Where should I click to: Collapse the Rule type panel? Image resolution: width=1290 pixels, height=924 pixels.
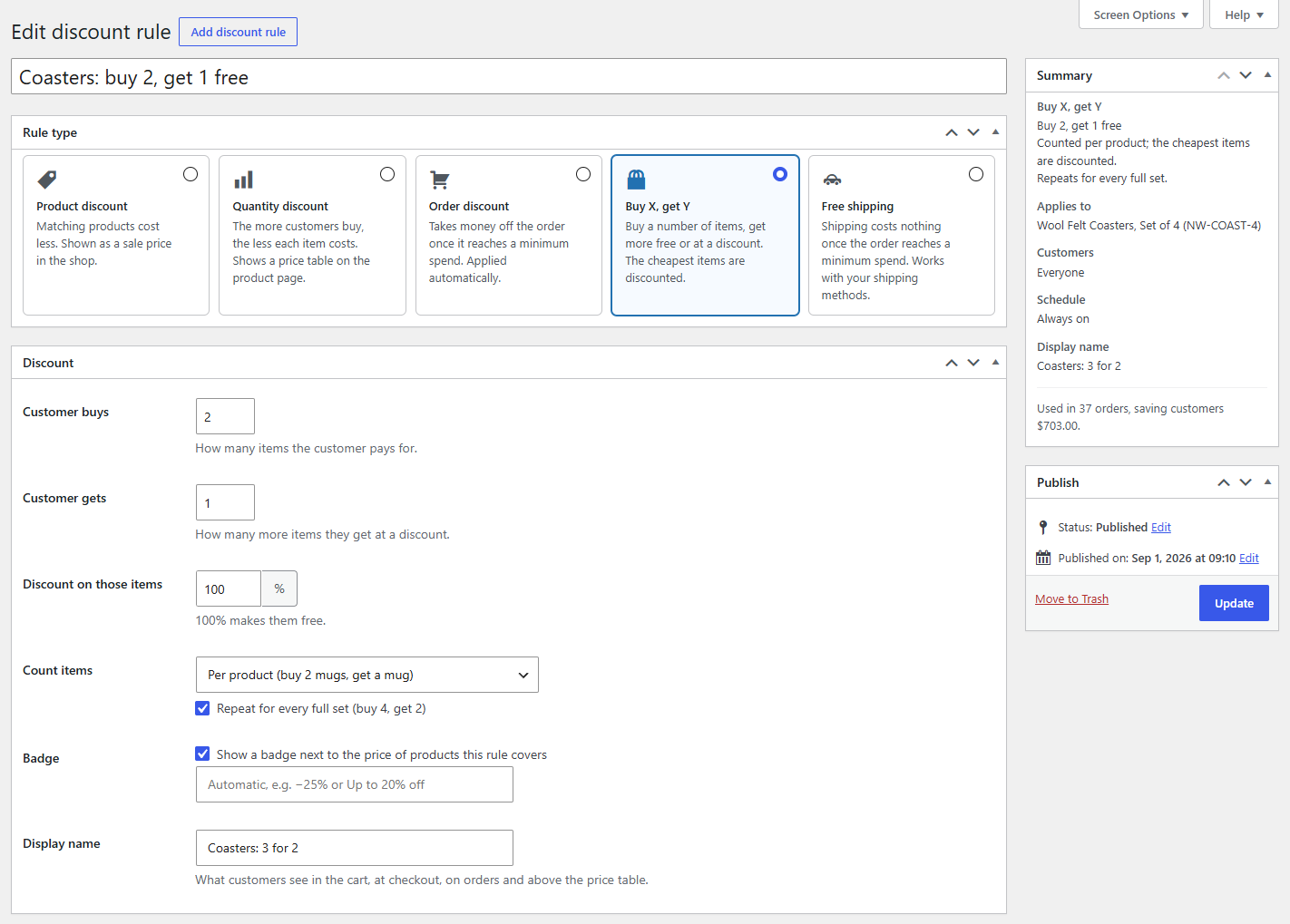tap(995, 132)
